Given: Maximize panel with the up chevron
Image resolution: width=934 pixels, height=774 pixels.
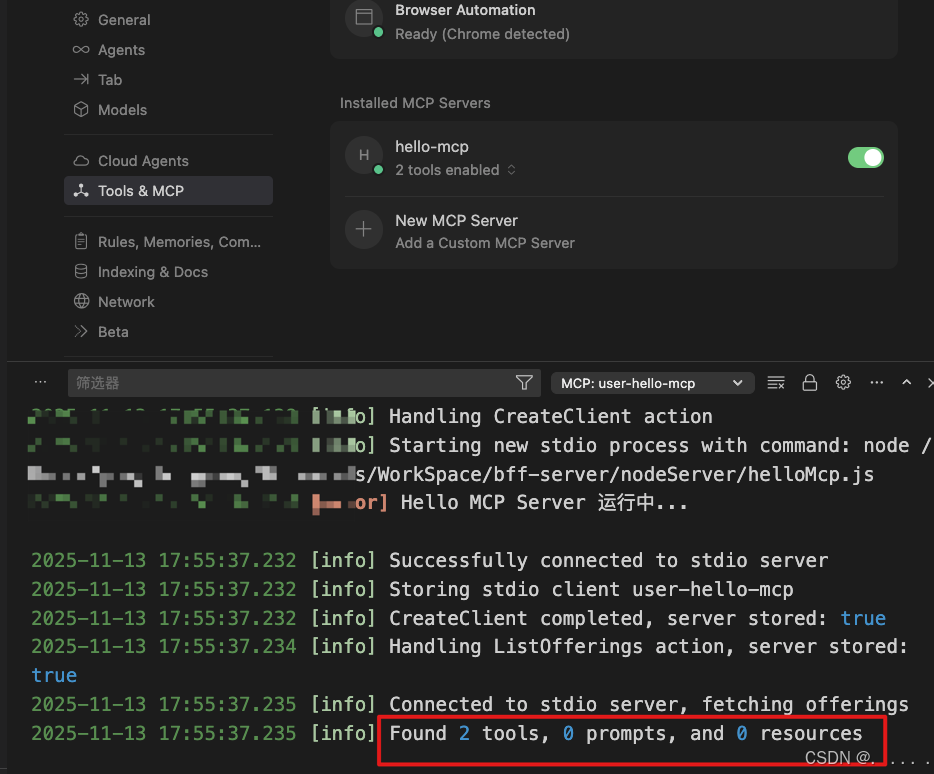Looking at the screenshot, I should point(907,383).
